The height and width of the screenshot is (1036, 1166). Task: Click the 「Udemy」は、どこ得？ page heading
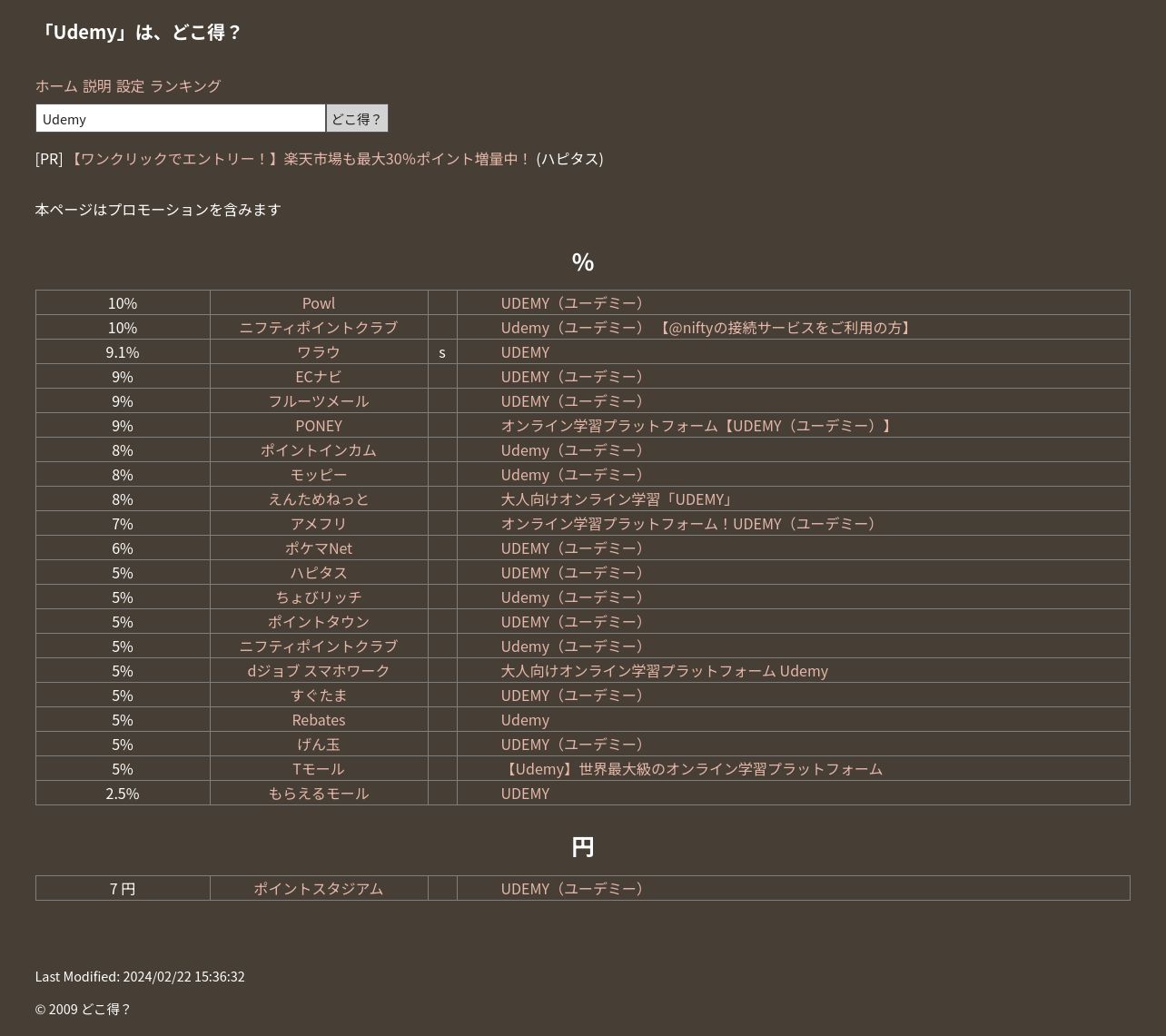pyautogui.click(x=139, y=32)
